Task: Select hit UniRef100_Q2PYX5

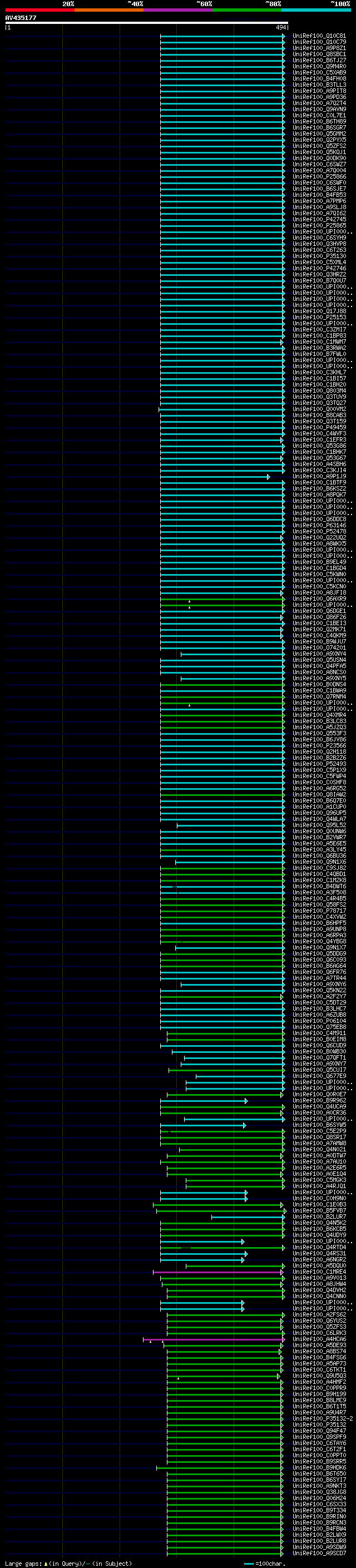Action: (x=319, y=140)
